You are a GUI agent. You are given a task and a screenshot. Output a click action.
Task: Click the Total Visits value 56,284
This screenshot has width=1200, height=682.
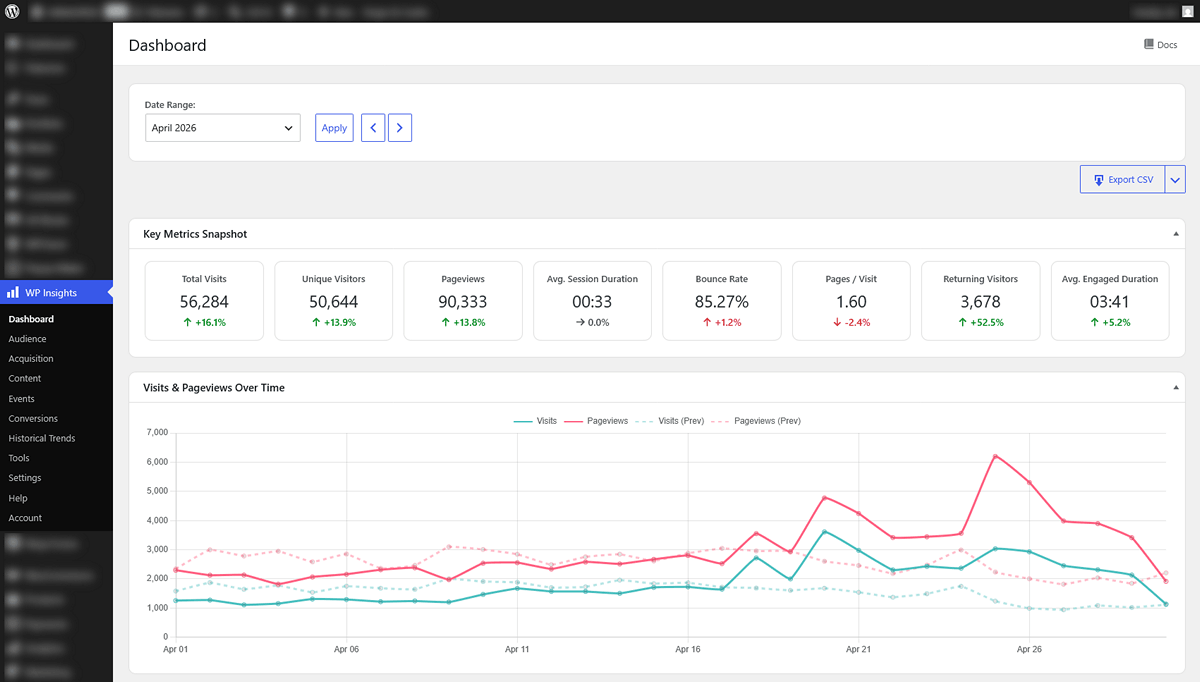[x=204, y=301]
